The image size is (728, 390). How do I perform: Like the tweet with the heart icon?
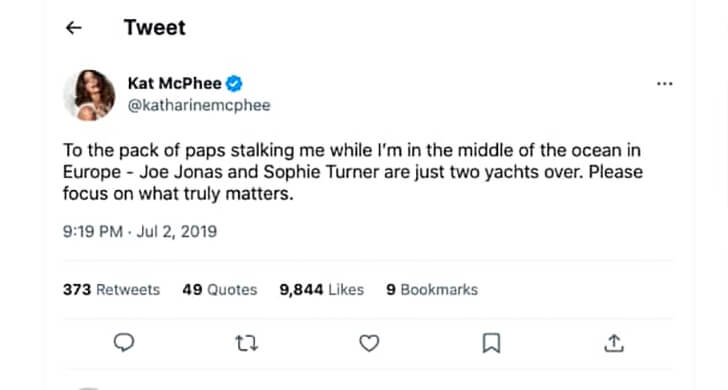click(x=369, y=343)
